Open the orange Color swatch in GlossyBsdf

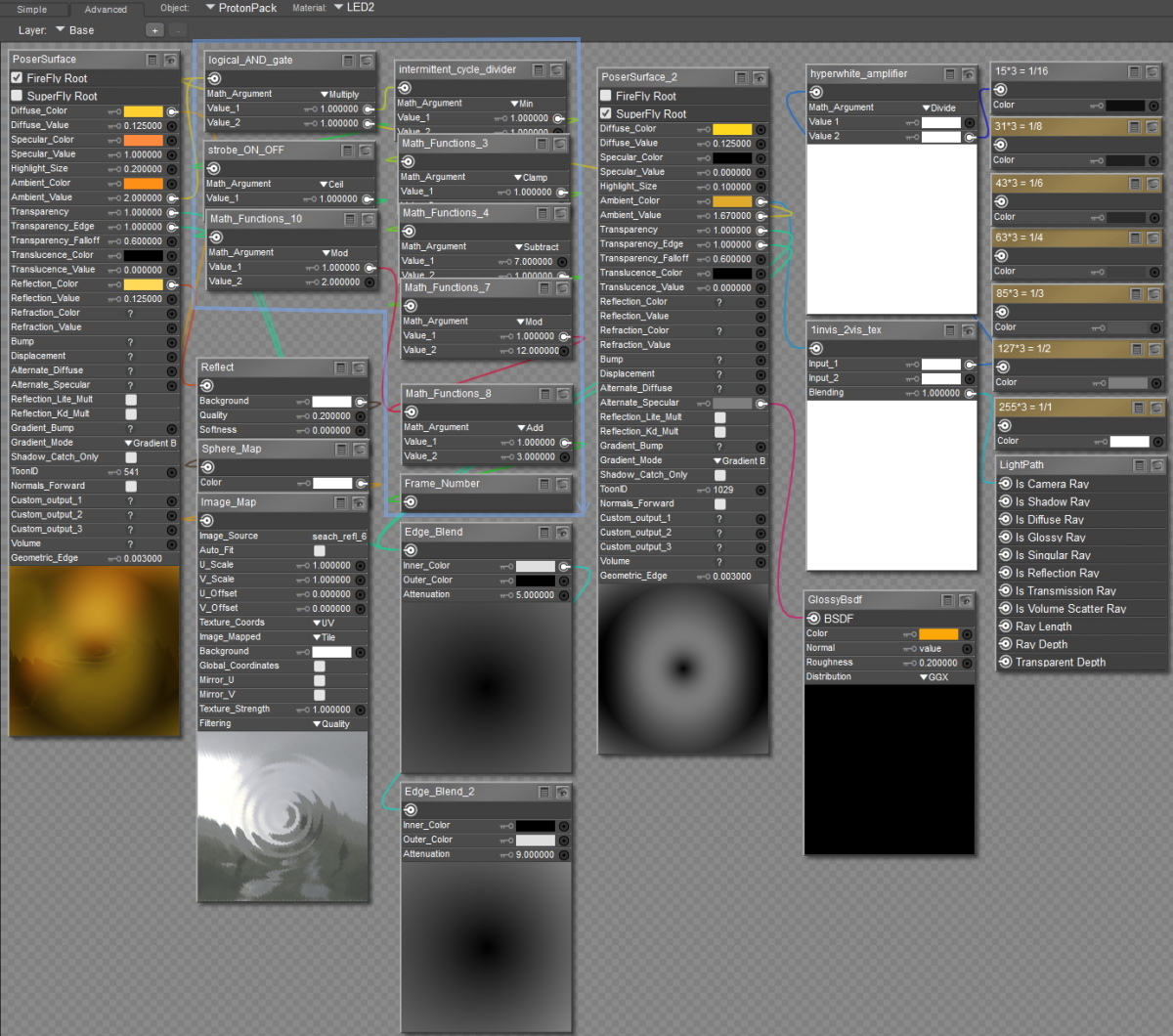coord(938,633)
